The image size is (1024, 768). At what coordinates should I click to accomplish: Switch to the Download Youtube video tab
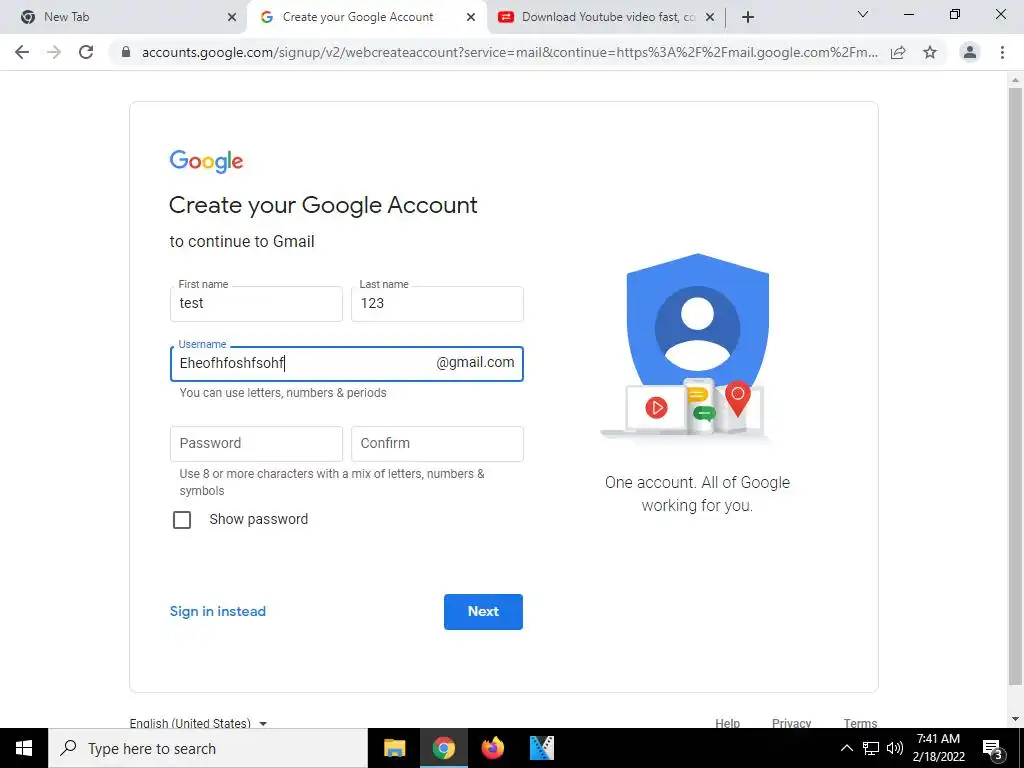606,17
